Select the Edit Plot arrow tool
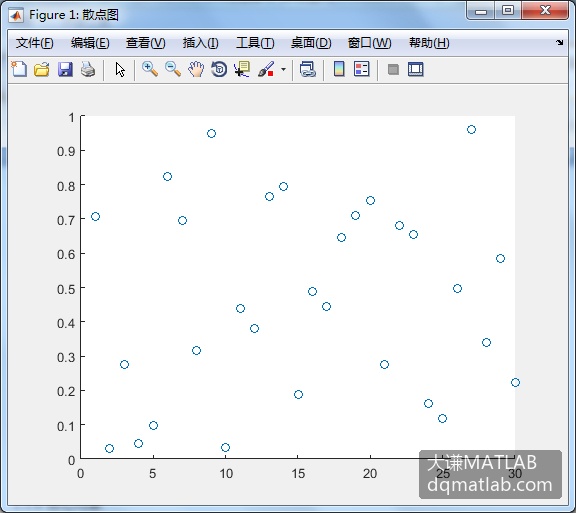 click(120, 69)
